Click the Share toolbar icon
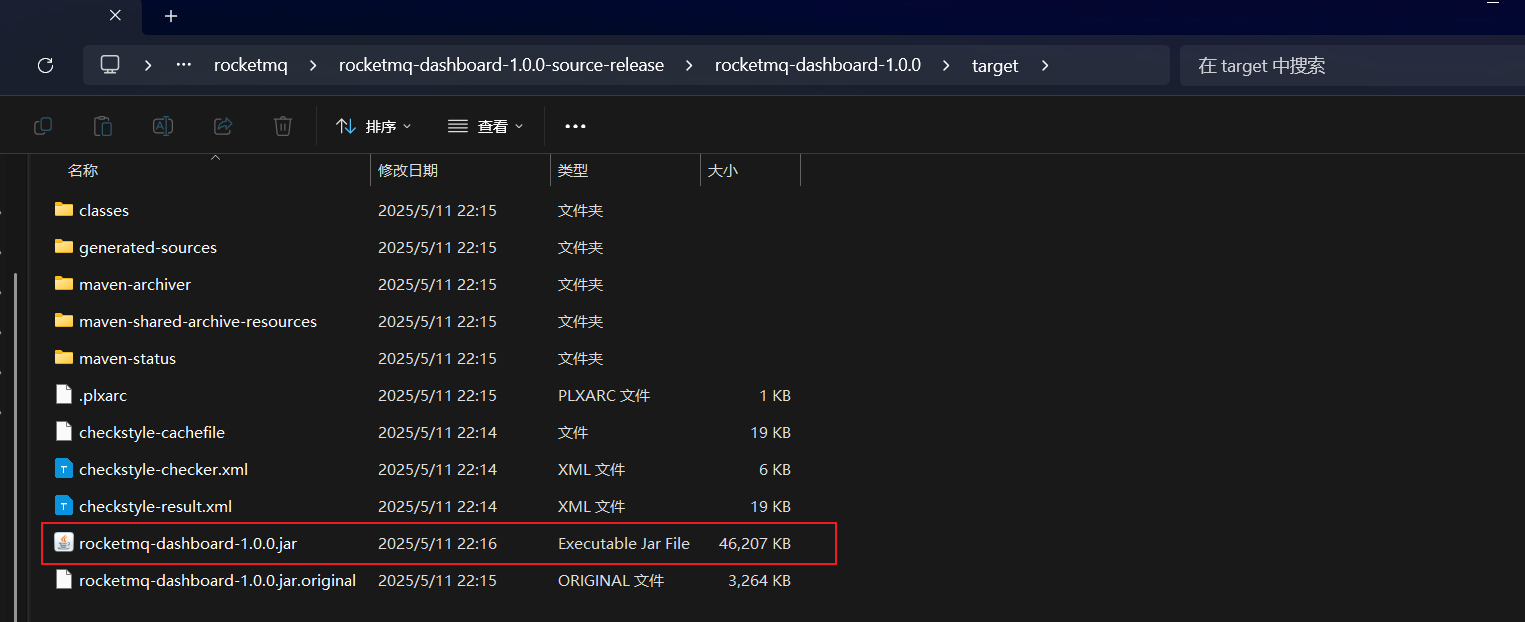This screenshot has height=622, width=1525. [x=223, y=126]
